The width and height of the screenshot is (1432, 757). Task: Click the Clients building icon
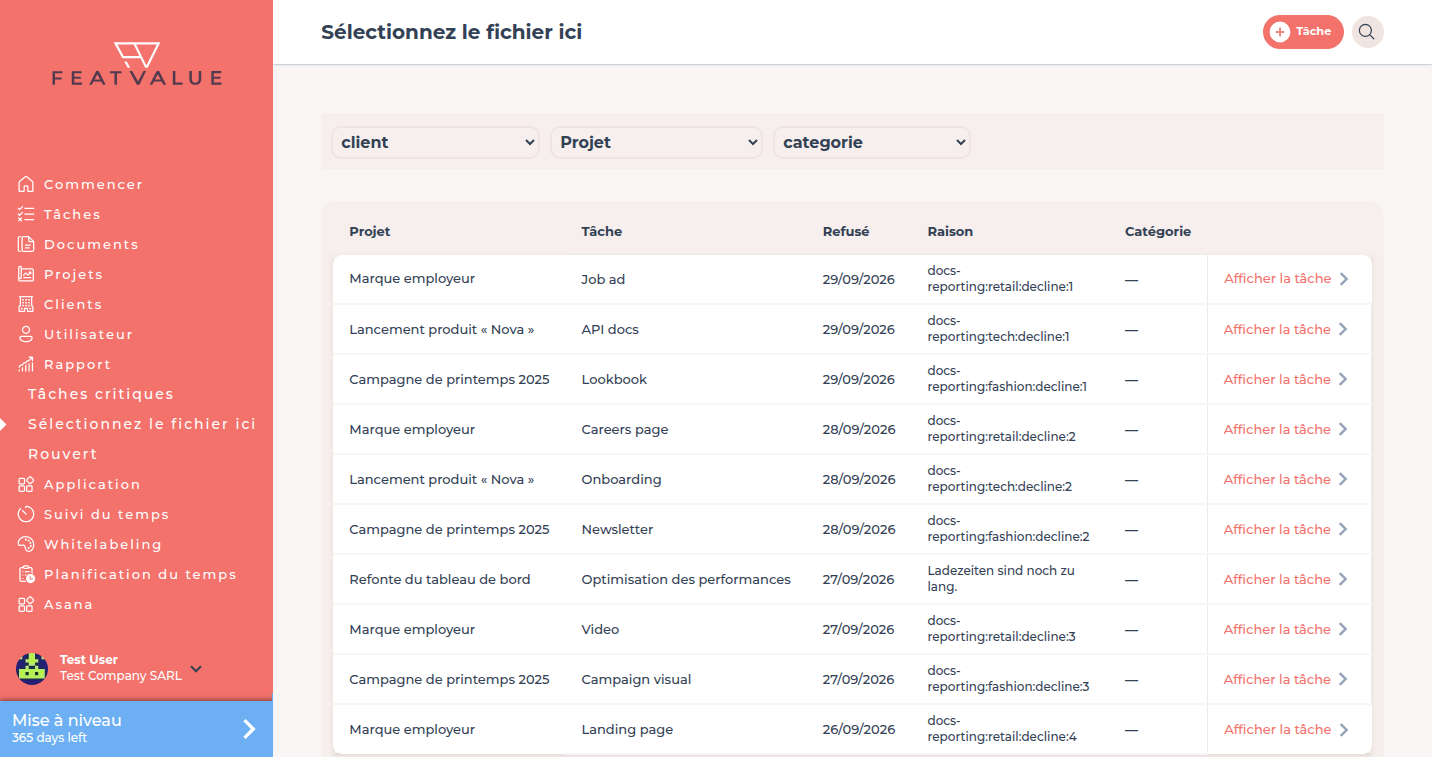(x=26, y=304)
